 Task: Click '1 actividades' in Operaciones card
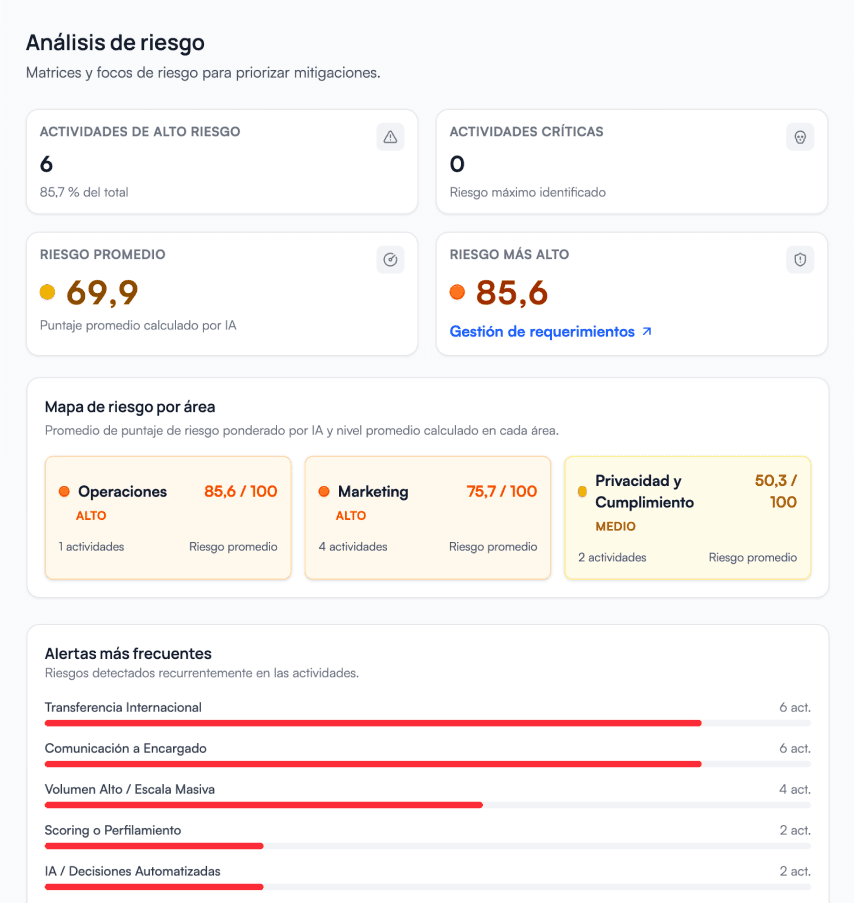(x=92, y=547)
